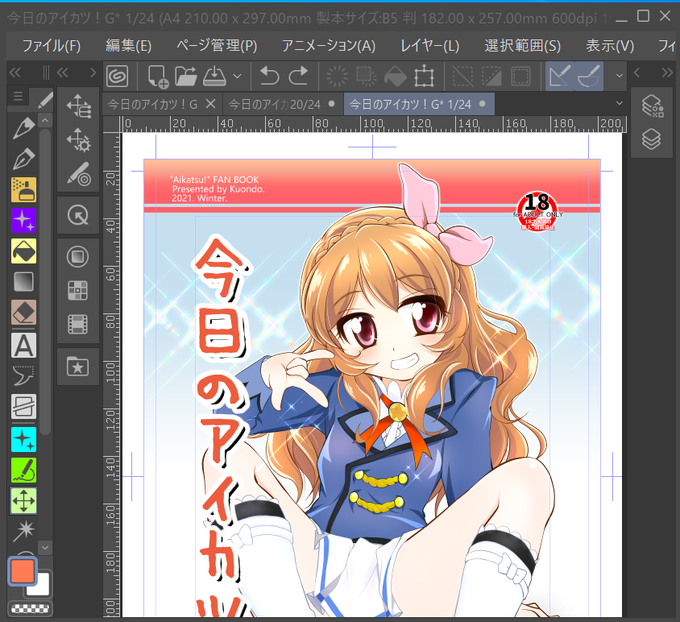Click the starred folder material icon
Image resolution: width=680 pixels, height=622 pixels.
(x=78, y=366)
